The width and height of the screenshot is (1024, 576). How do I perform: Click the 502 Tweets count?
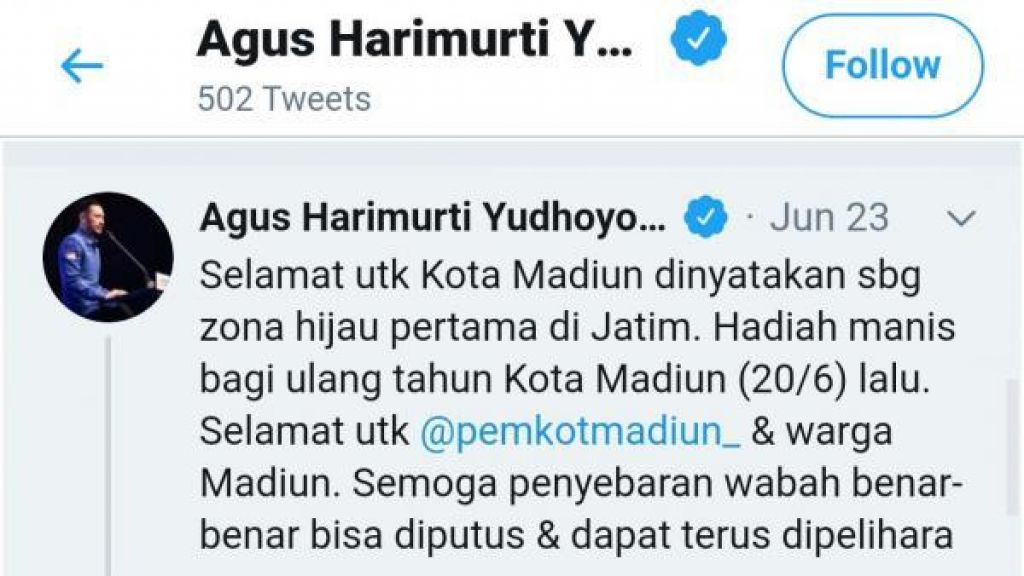[284, 99]
